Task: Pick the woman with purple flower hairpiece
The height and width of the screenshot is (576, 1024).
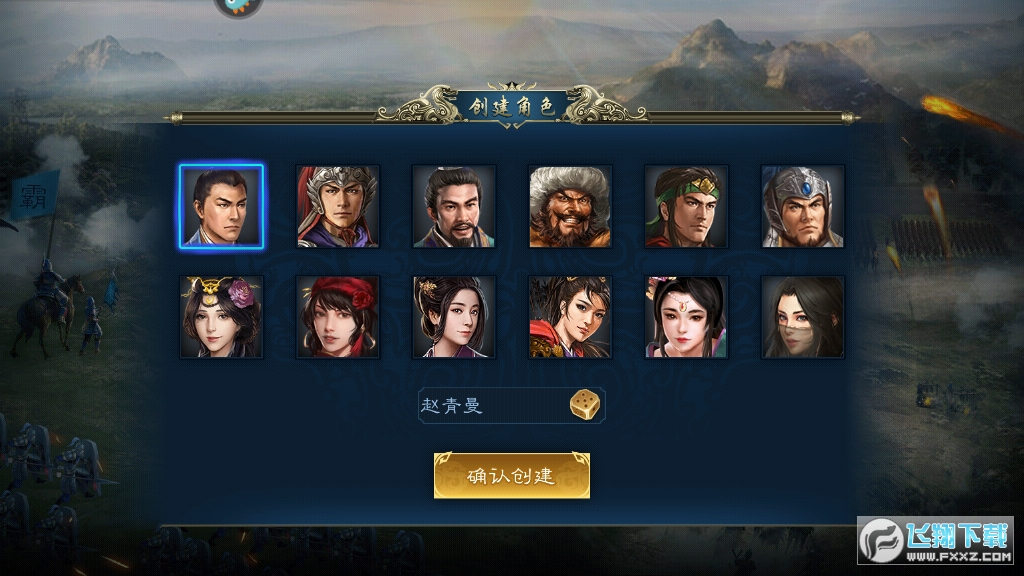Action: tap(221, 317)
